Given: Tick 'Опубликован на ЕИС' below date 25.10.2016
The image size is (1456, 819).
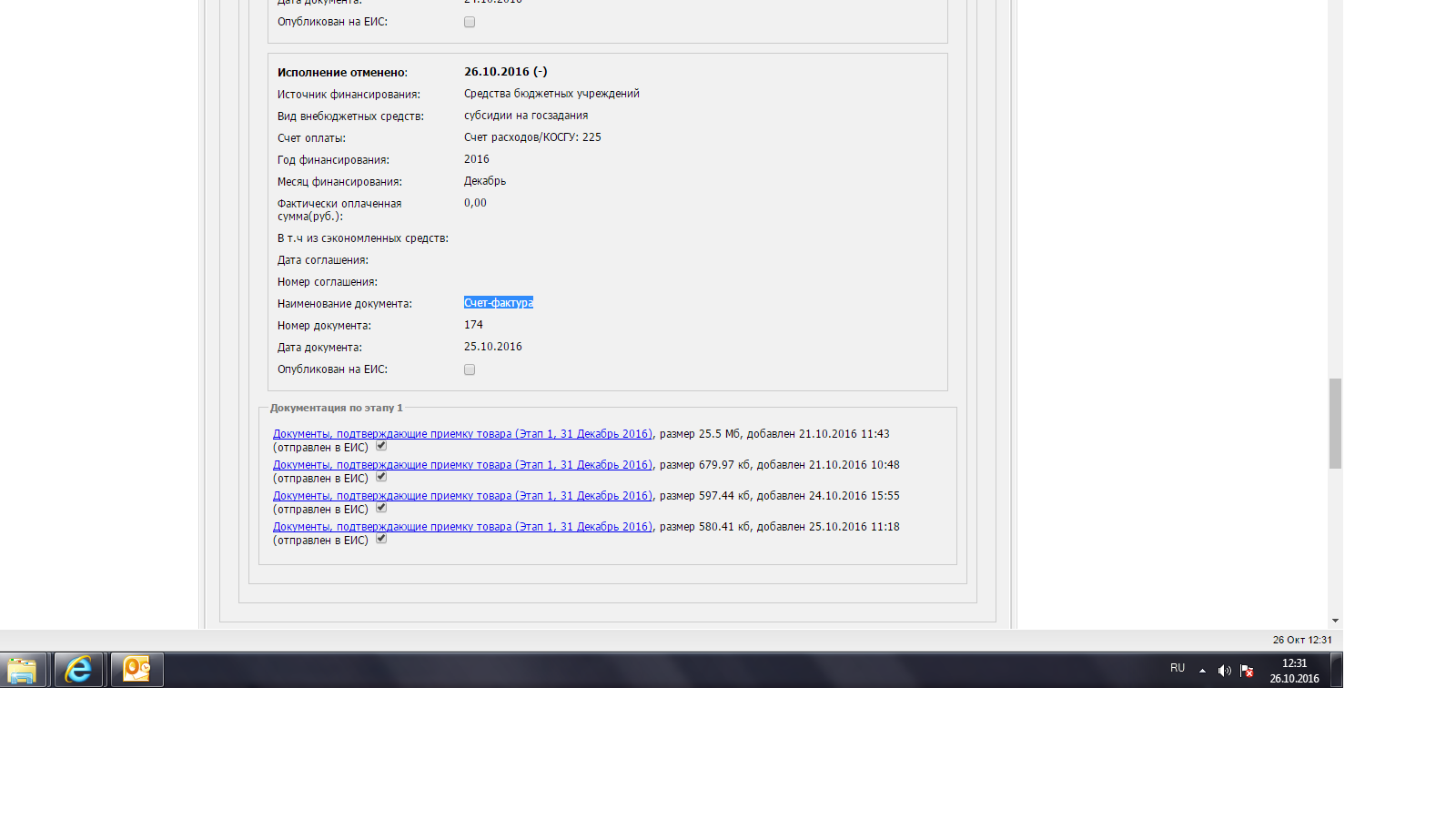Looking at the screenshot, I should pyautogui.click(x=470, y=369).
